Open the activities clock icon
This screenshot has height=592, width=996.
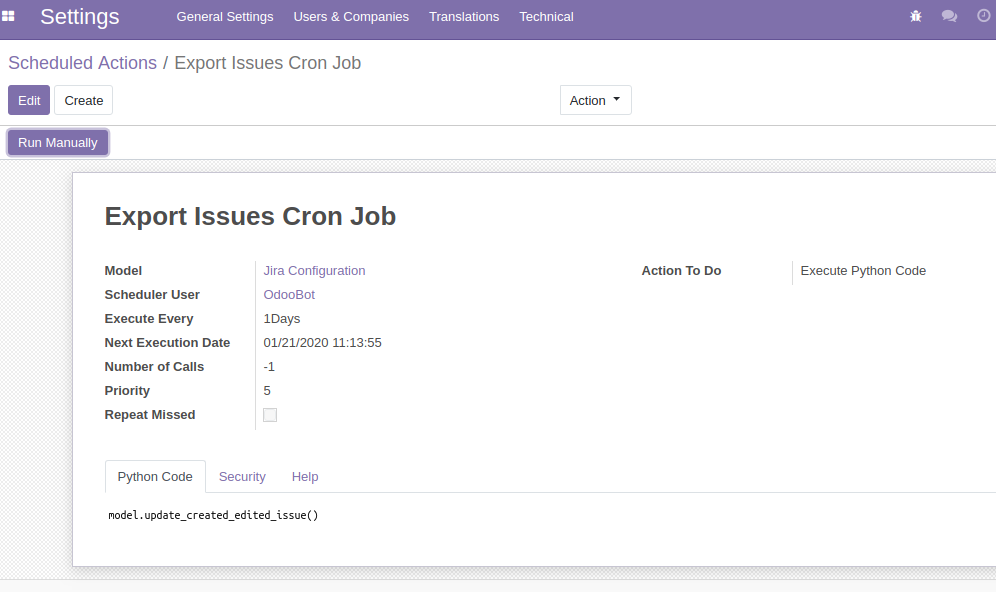coord(982,16)
